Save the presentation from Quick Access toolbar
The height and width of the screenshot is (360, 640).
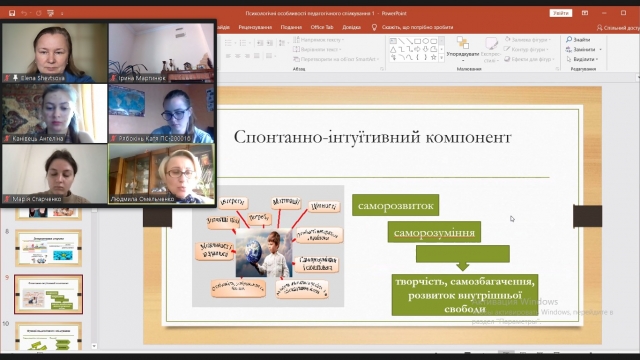point(12,13)
